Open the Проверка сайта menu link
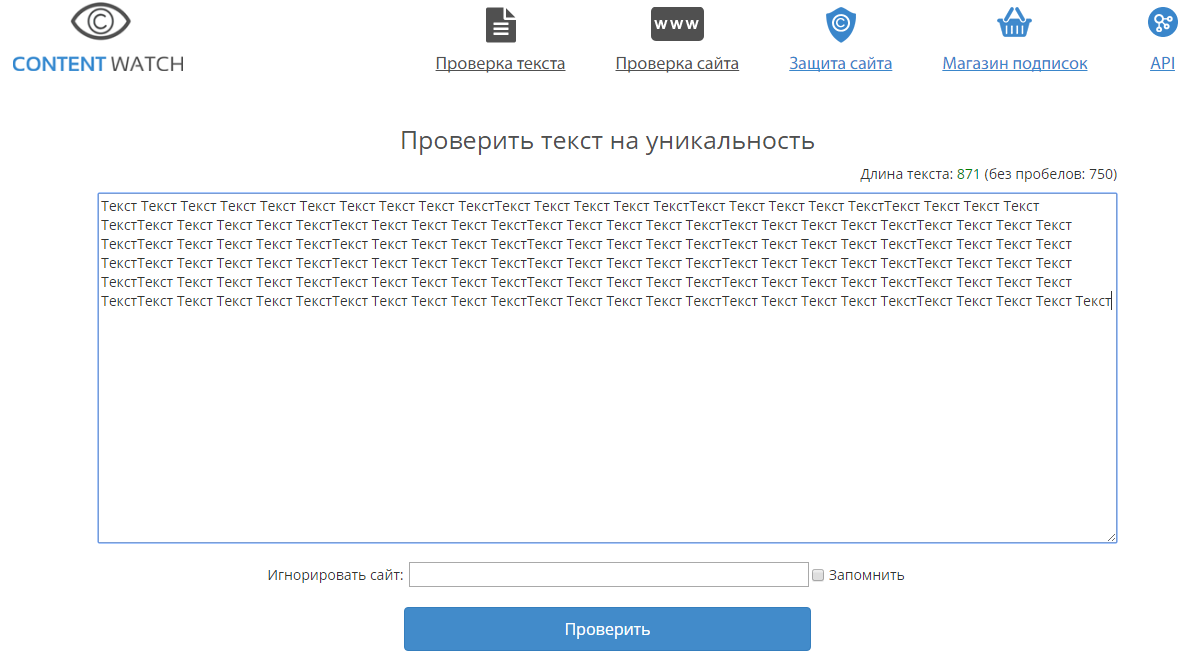Image resolution: width=1201 pixels, height=657 pixels. pyautogui.click(x=677, y=64)
